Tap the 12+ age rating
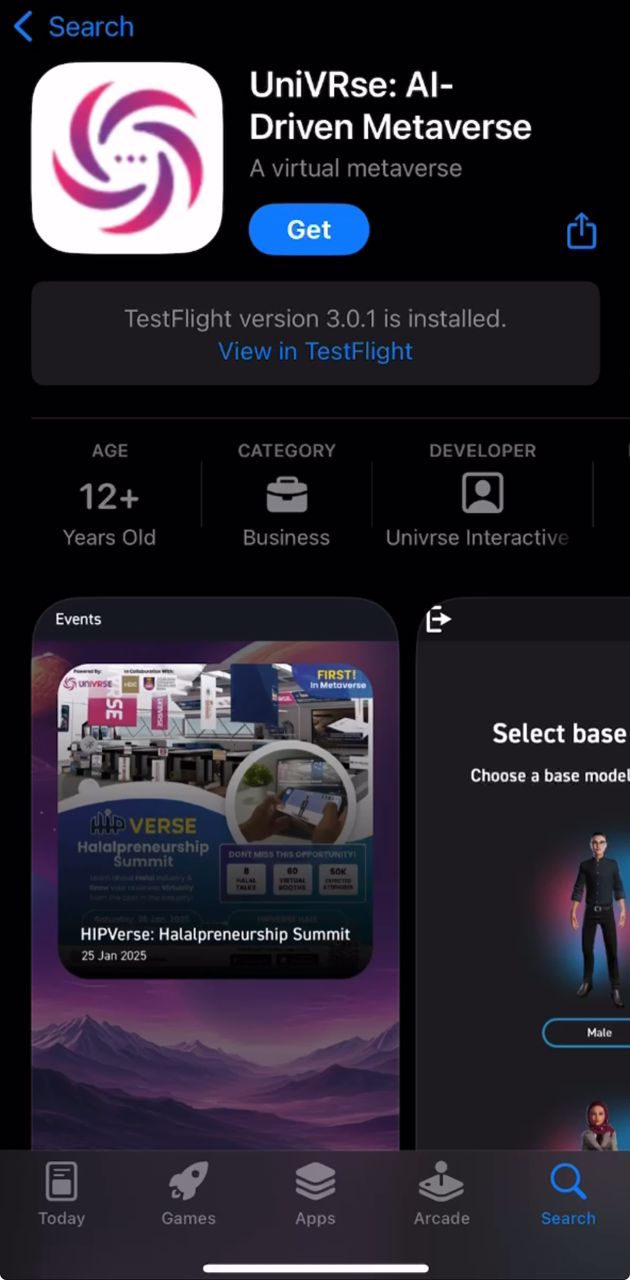This screenshot has height=1280, width=630. click(109, 496)
